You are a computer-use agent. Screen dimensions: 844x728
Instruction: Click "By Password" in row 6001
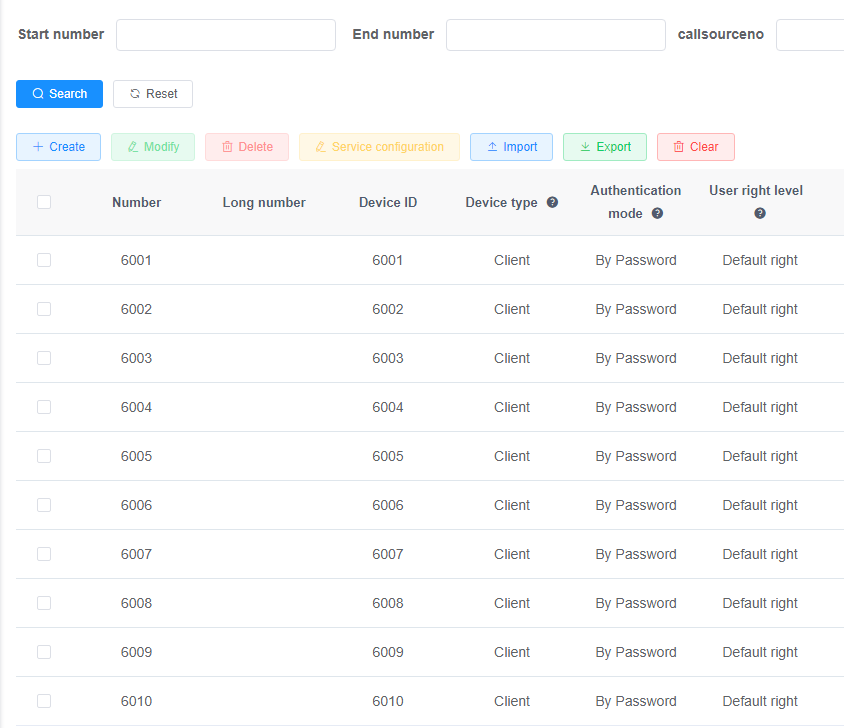[636, 260]
